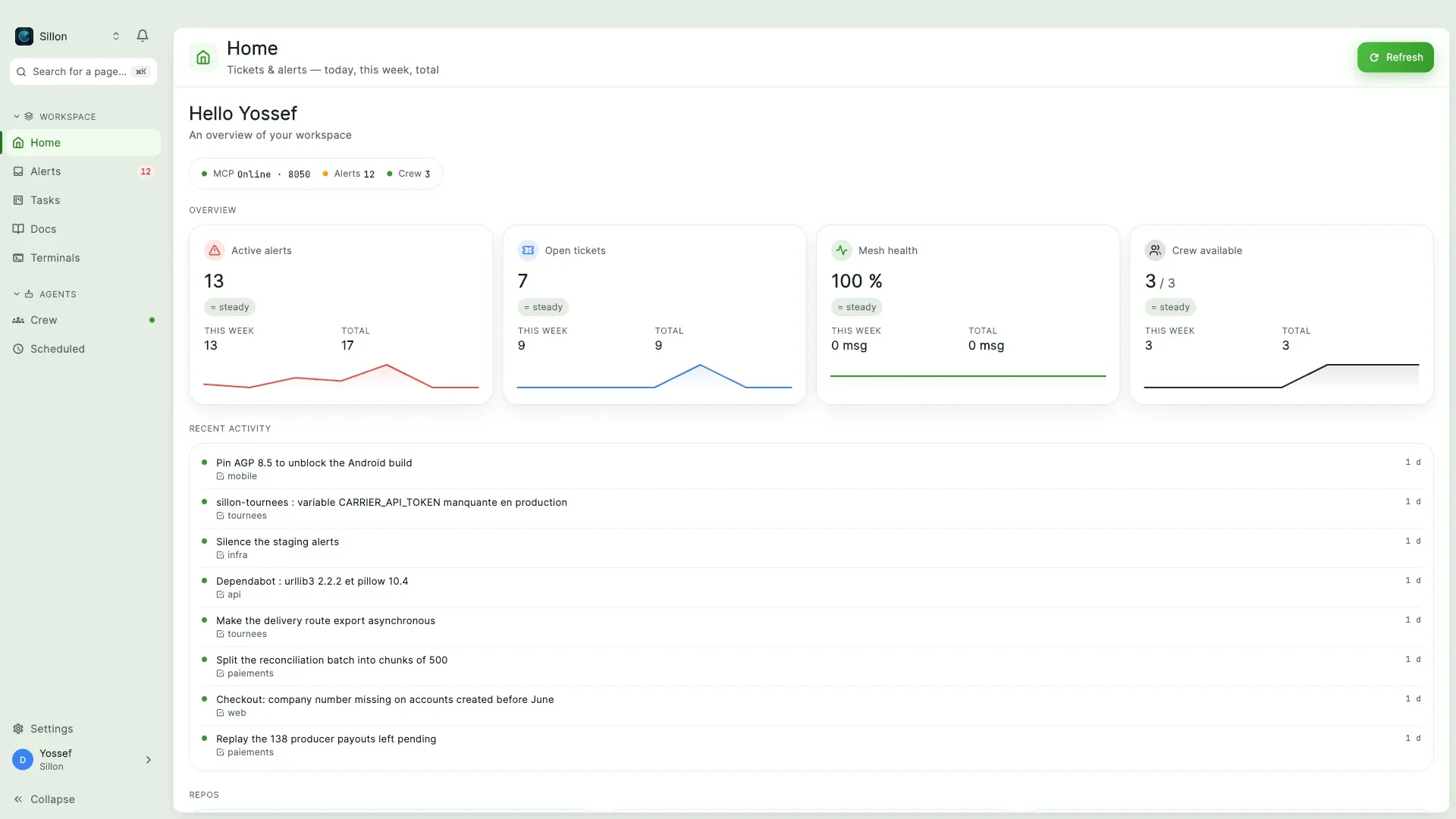Click the Open tickets ticket icon
The image size is (1456, 819).
[529, 250]
